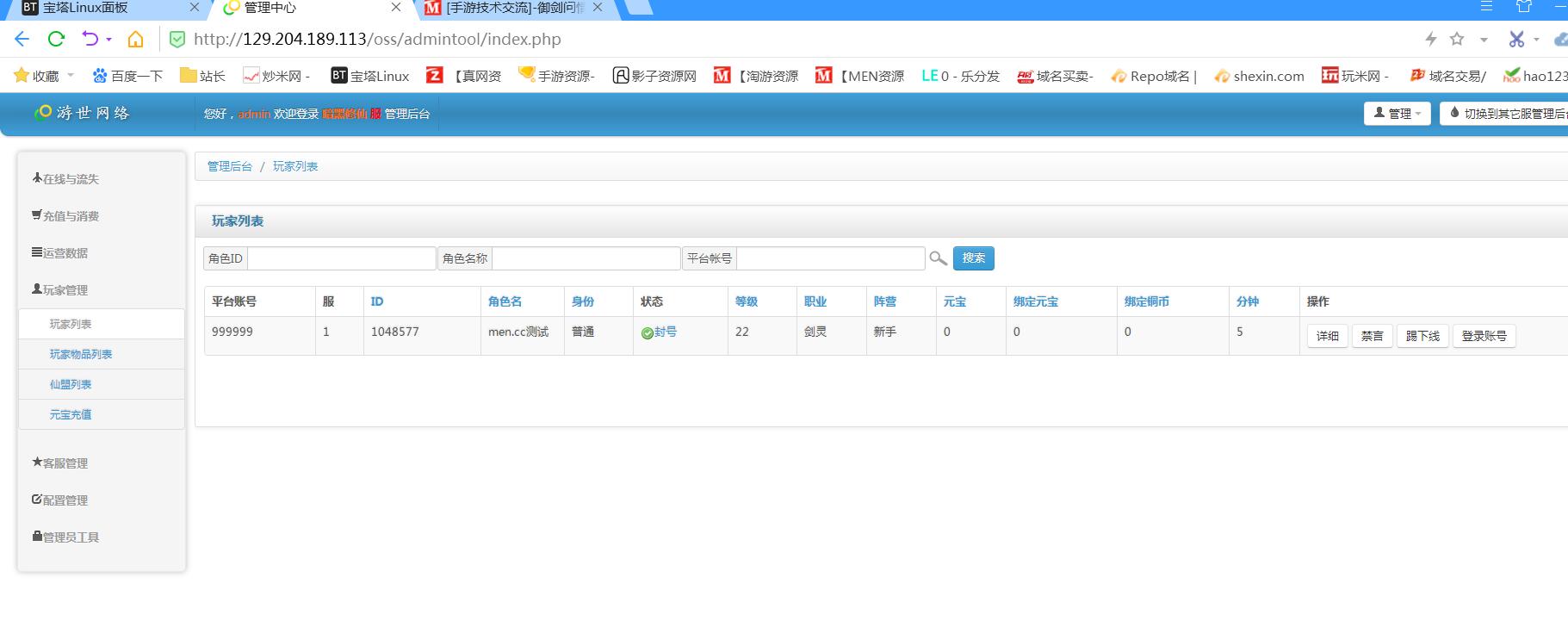Click the green status icon beside 封号

pos(647,333)
